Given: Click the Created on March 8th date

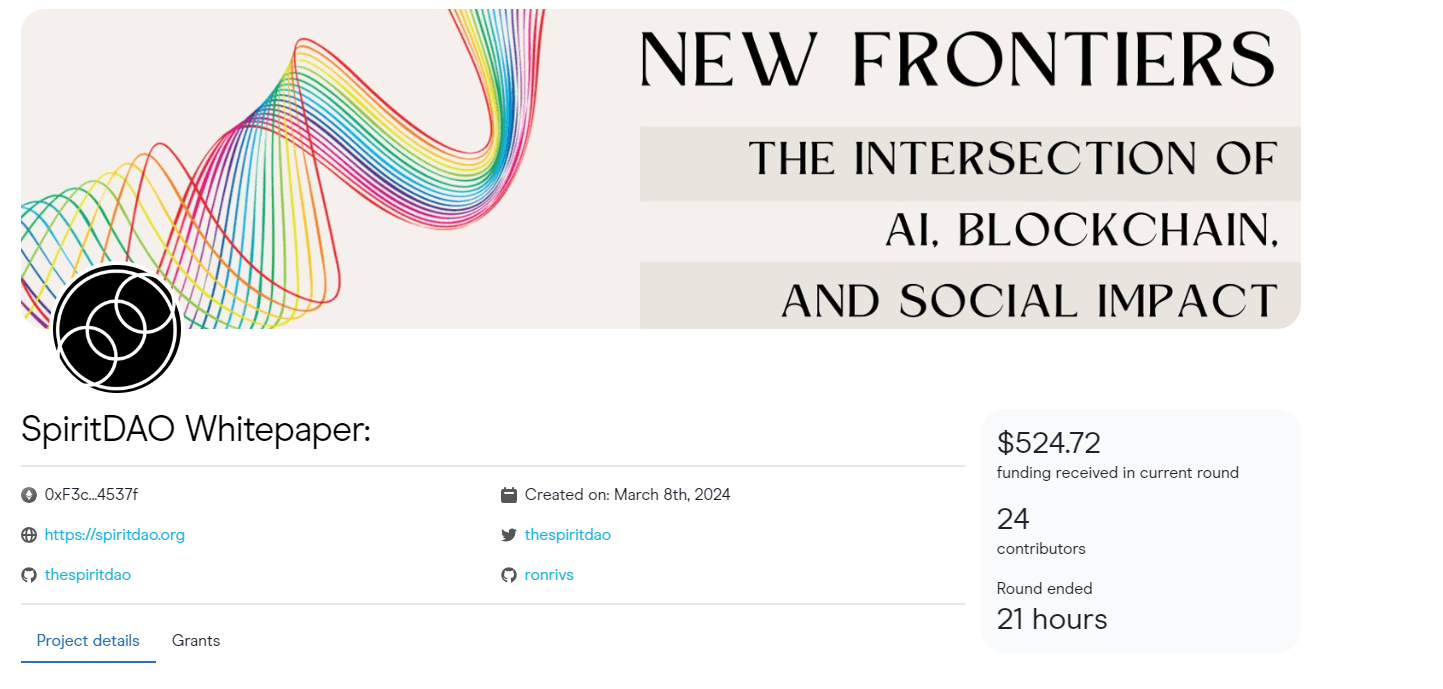Looking at the screenshot, I should point(627,495).
